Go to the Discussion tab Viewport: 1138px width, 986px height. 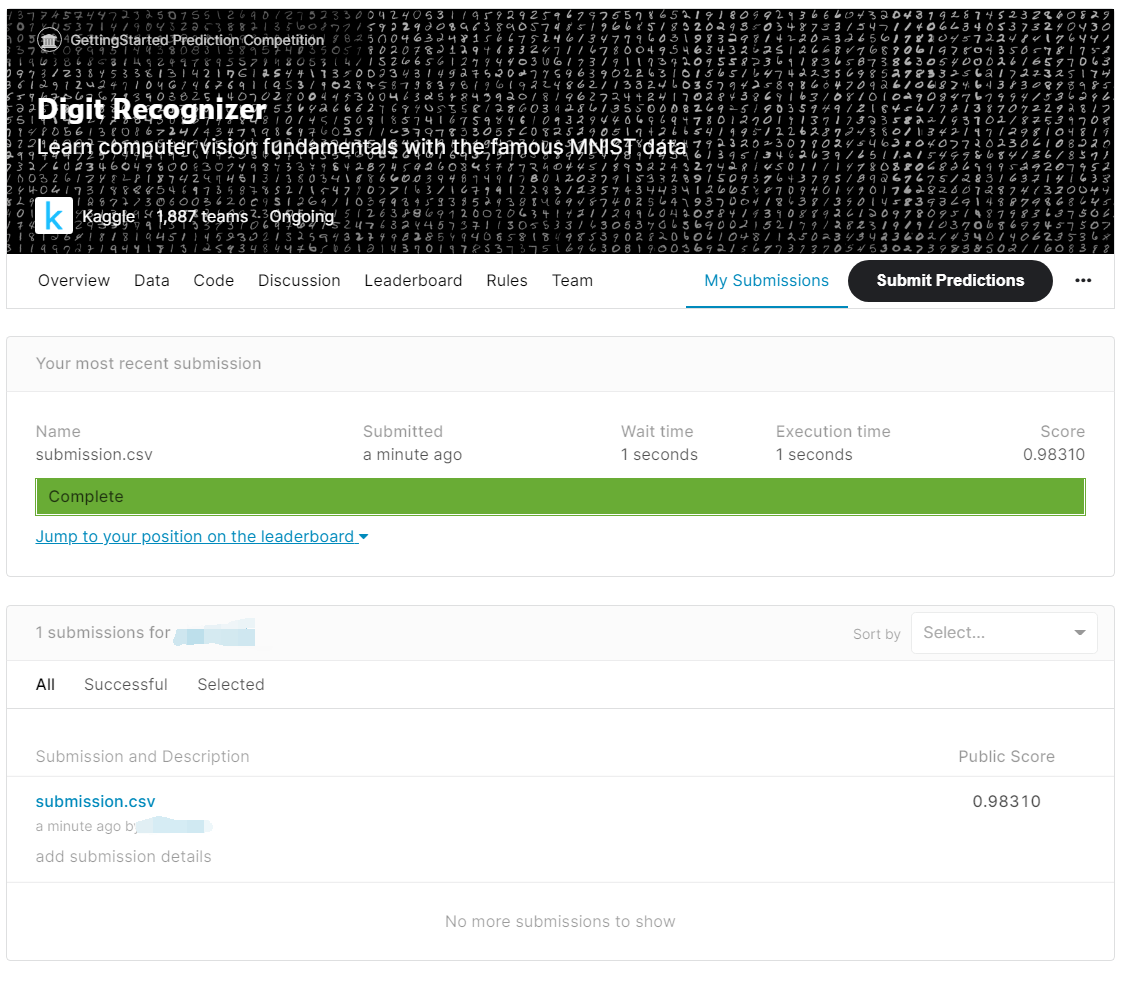point(299,281)
